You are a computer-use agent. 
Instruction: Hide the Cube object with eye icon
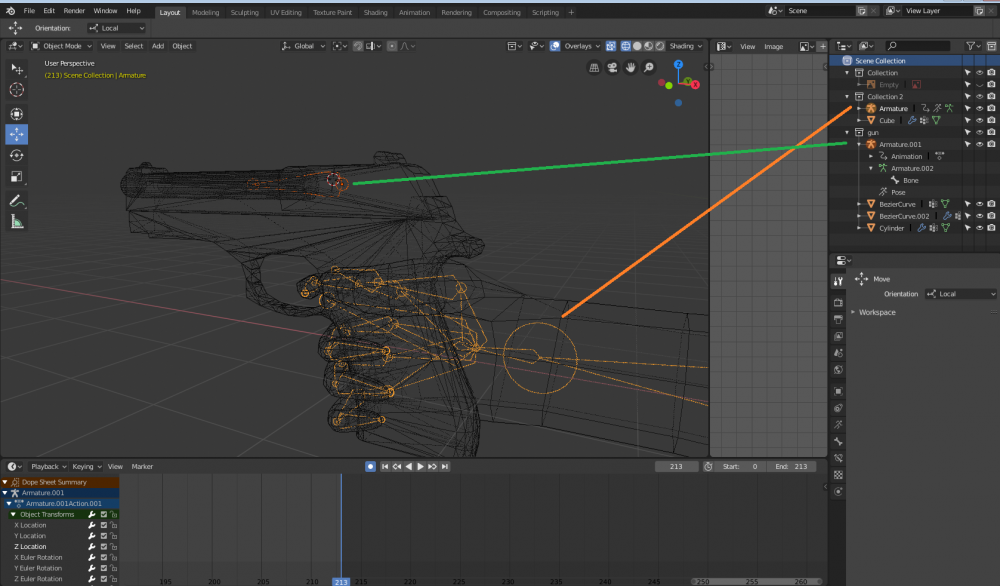point(980,120)
